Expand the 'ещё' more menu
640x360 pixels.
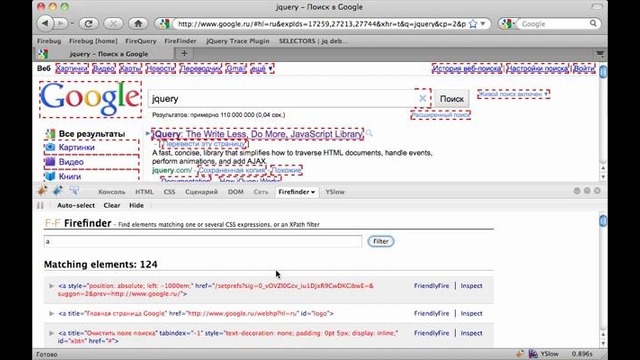coord(262,69)
